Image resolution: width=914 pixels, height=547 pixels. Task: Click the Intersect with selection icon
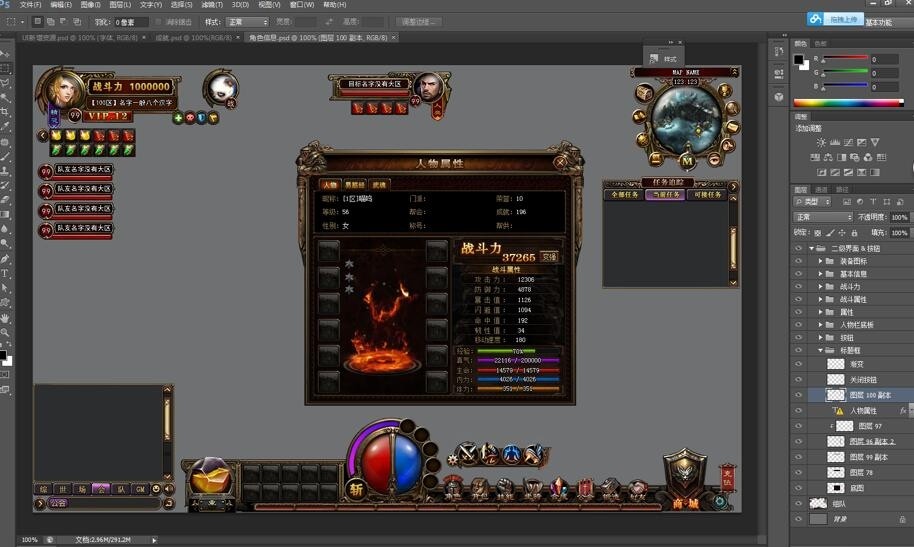click(76, 22)
